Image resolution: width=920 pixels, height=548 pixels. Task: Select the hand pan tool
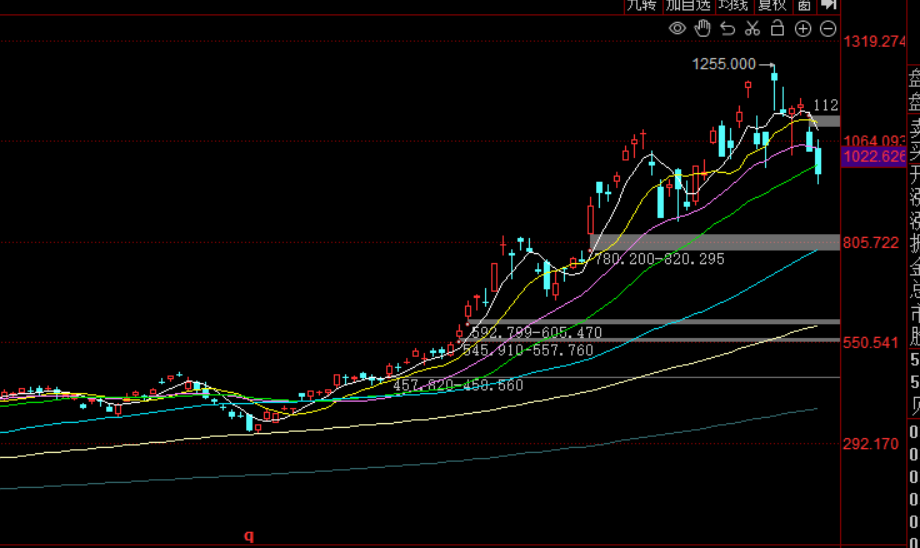(702, 28)
